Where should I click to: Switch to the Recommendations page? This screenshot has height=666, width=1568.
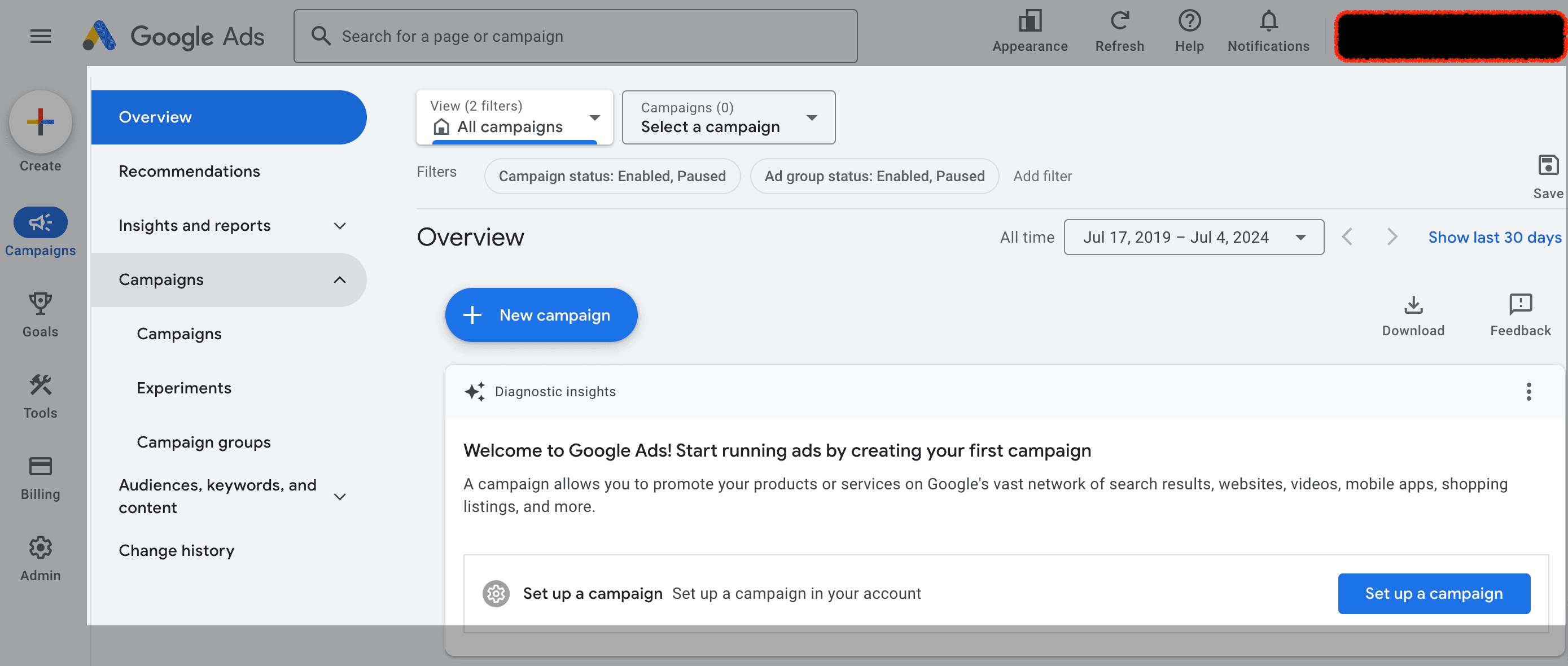click(189, 171)
